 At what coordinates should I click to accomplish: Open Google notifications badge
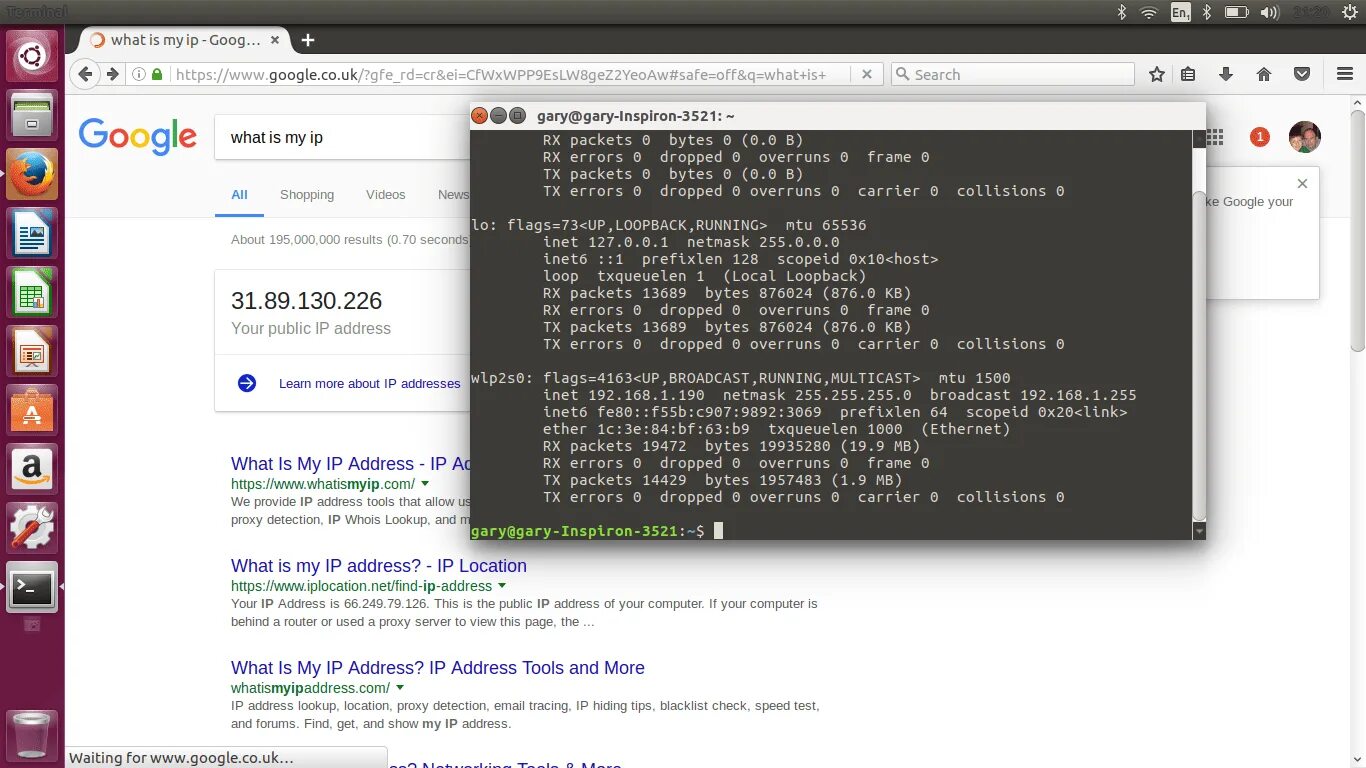pos(1260,137)
